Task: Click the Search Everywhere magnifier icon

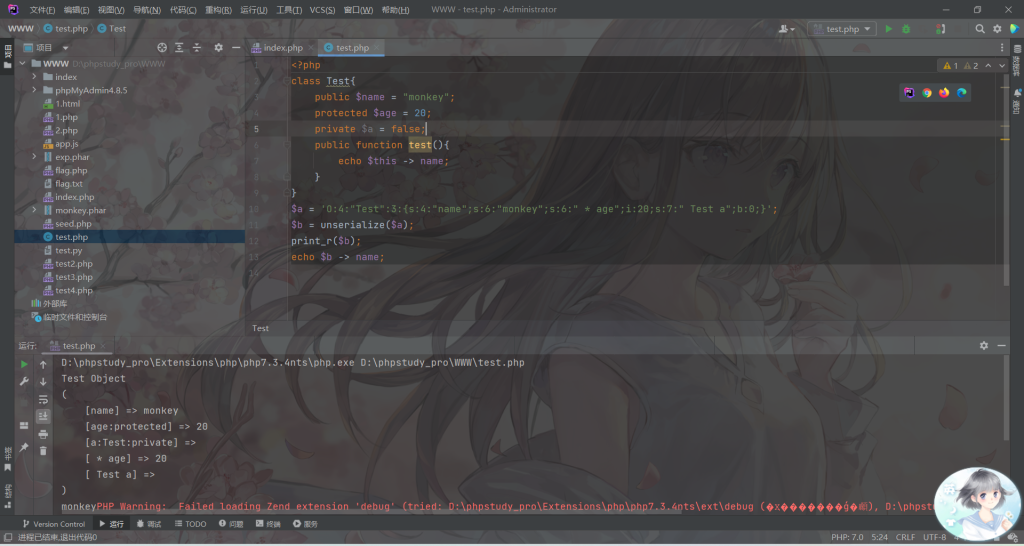Action: point(980,29)
